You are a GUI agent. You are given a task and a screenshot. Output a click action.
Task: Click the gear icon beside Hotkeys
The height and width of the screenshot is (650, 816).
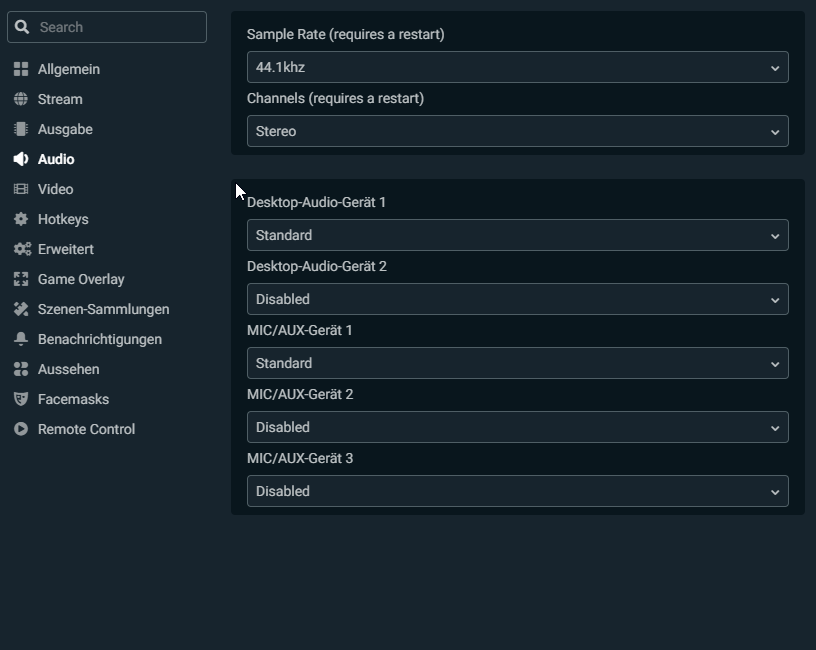(20, 219)
